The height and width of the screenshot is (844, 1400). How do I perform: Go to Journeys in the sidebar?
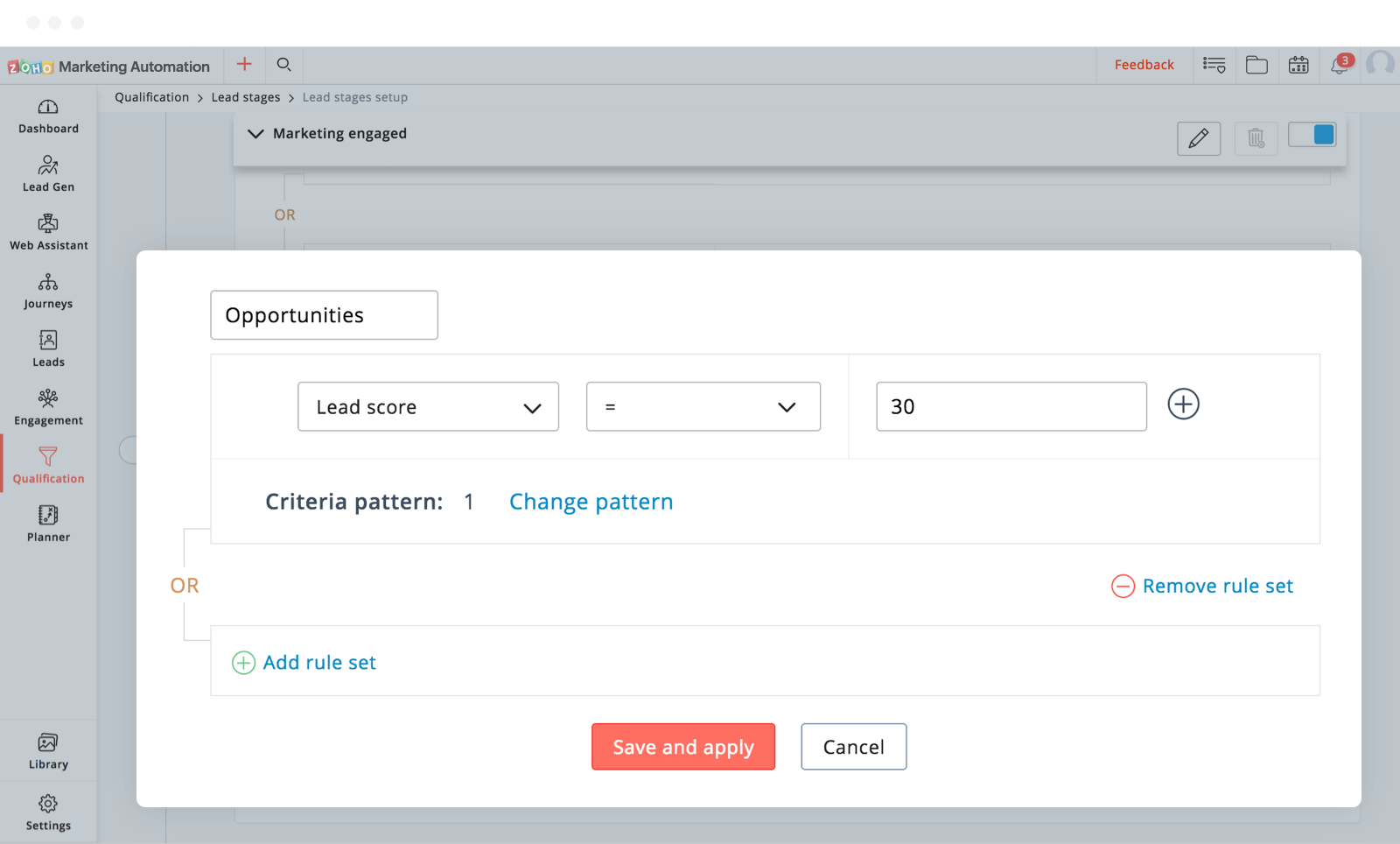[x=48, y=291]
